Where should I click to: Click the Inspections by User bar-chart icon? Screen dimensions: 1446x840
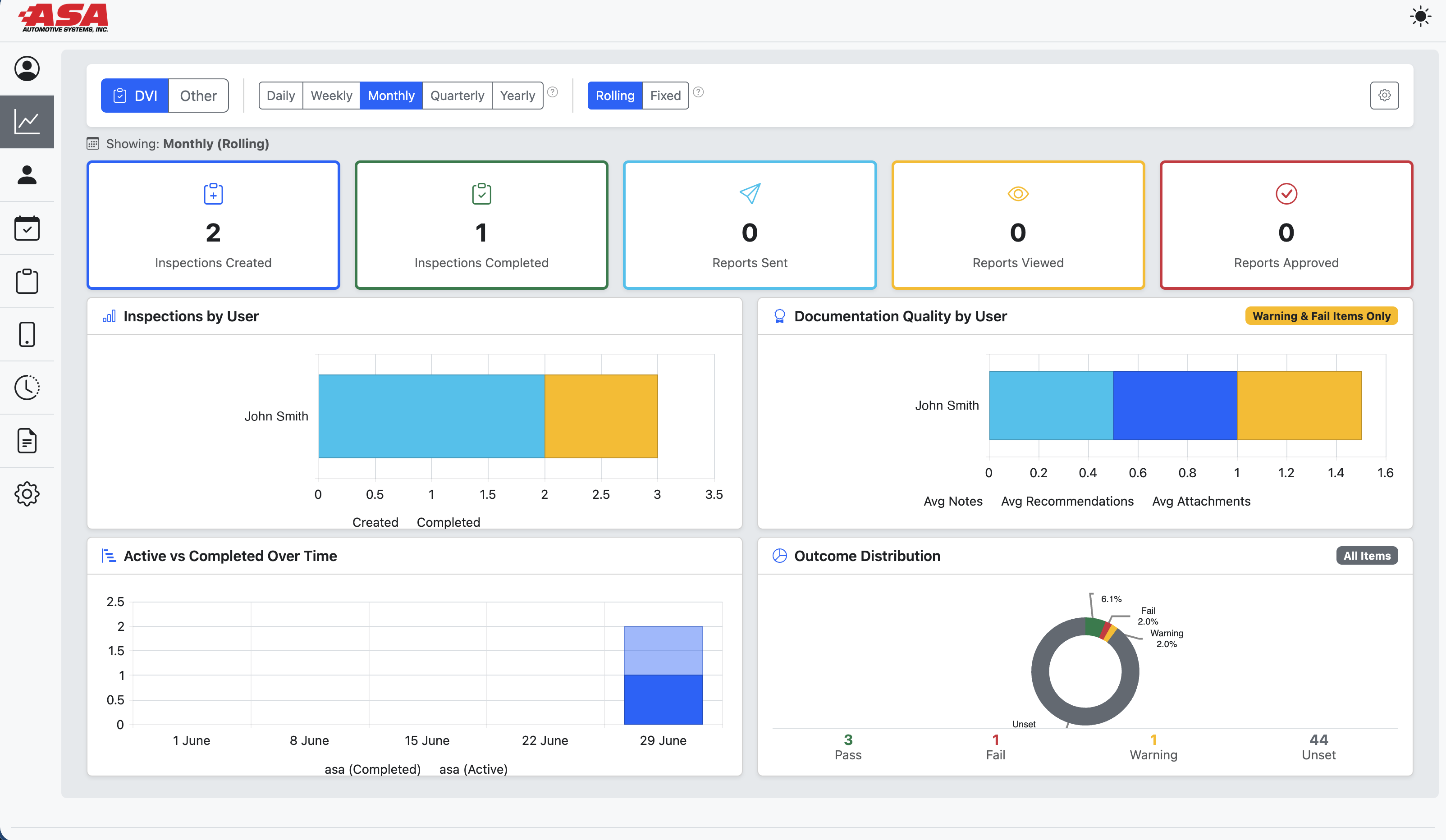click(x=109, y=316)
